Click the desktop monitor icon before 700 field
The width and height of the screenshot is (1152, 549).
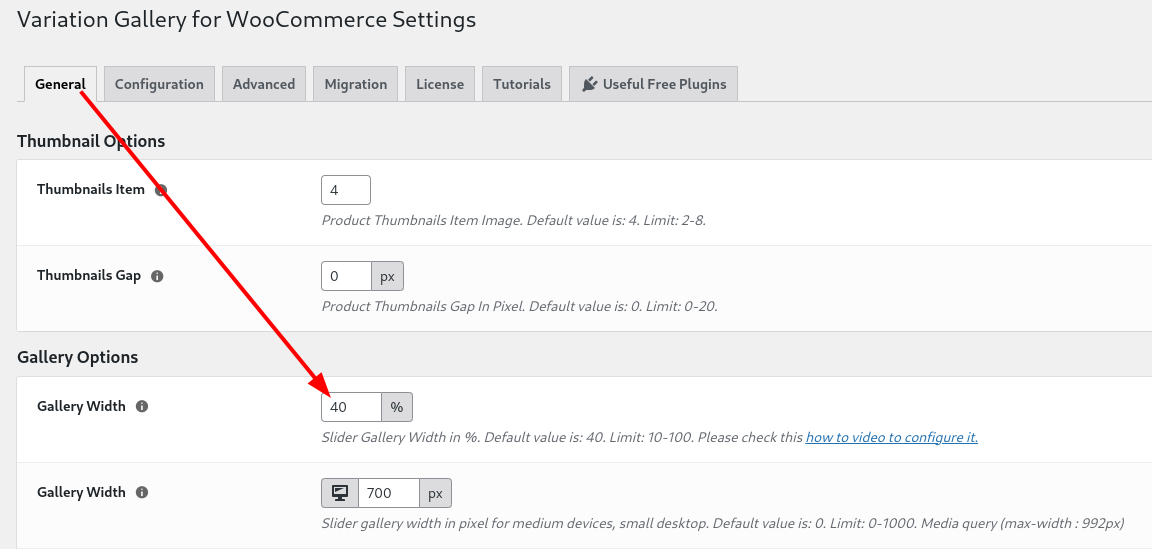click(339, 493)
